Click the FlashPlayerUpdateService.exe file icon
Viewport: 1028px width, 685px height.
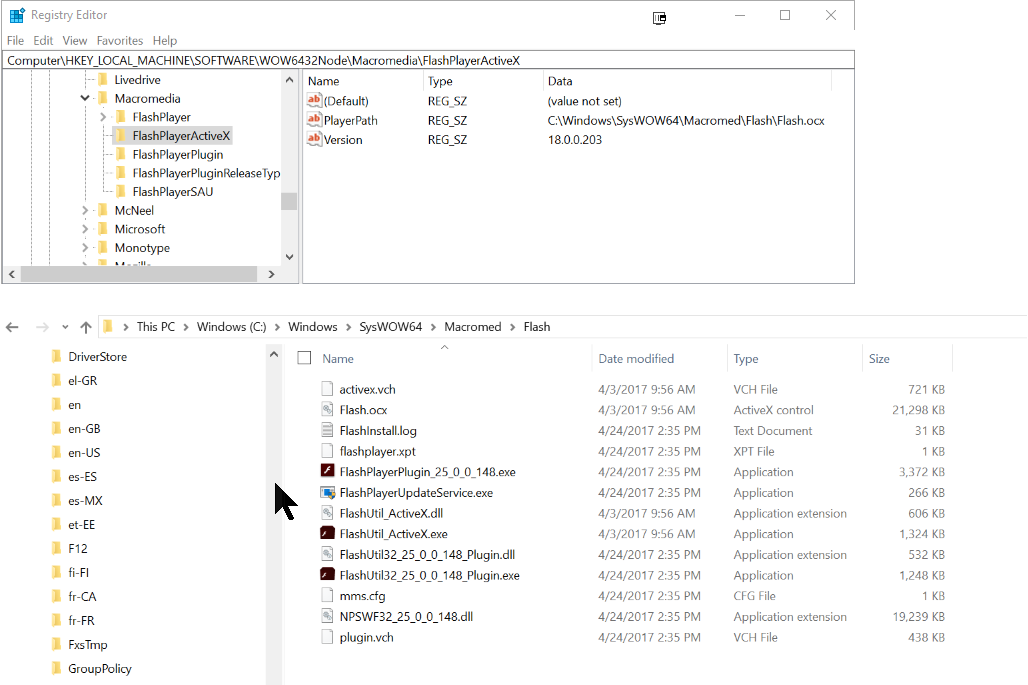pos(327,493)
